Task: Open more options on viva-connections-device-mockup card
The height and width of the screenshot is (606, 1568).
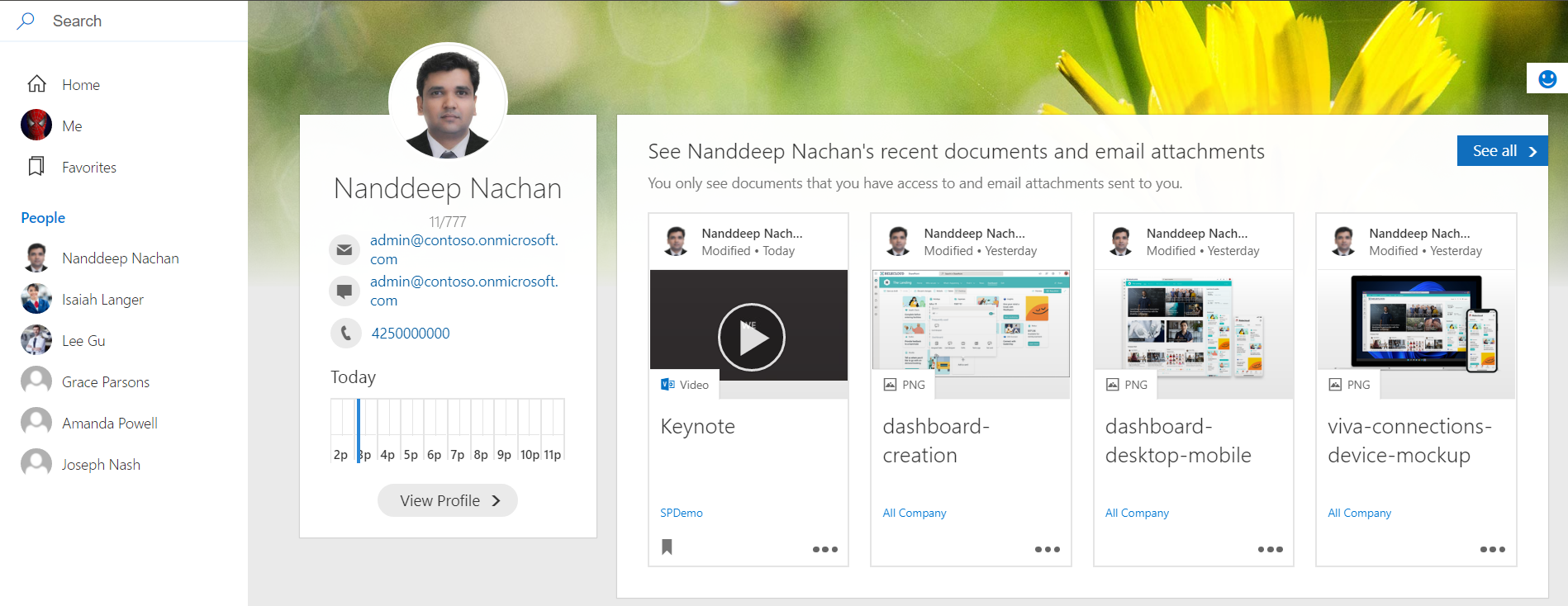Action: click(x=1493, y=549)
